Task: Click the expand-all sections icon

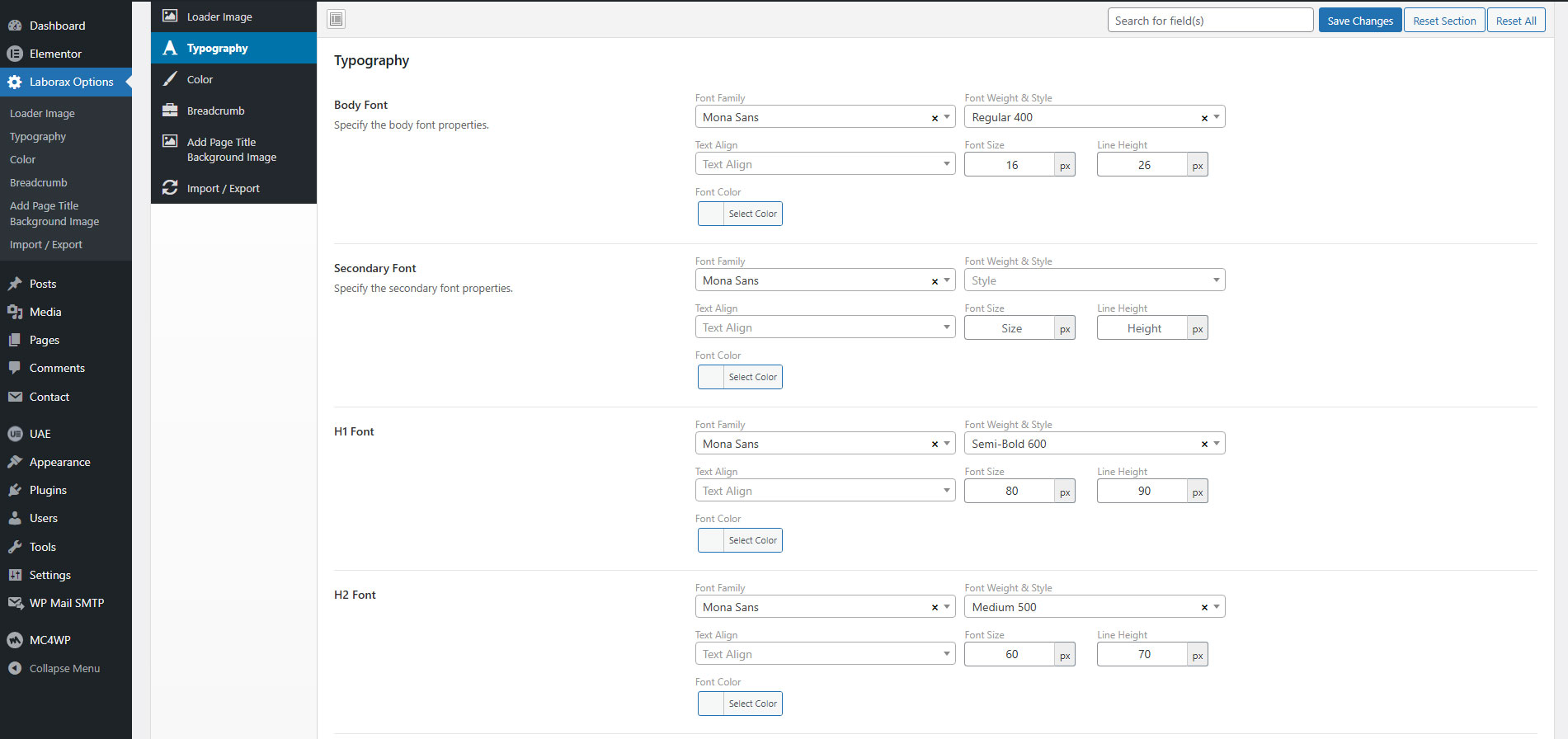Action: coord(337,19)
